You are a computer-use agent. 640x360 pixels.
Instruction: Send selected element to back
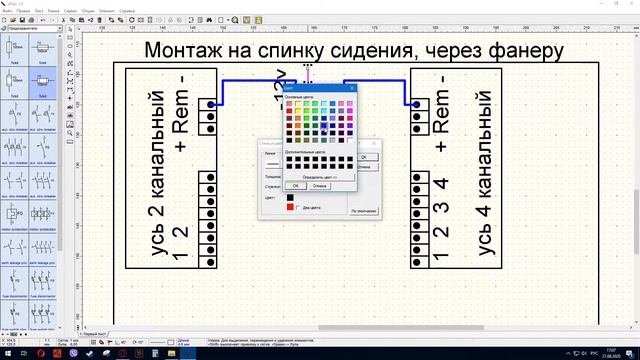pyautogui.click(x=120, y=20)
